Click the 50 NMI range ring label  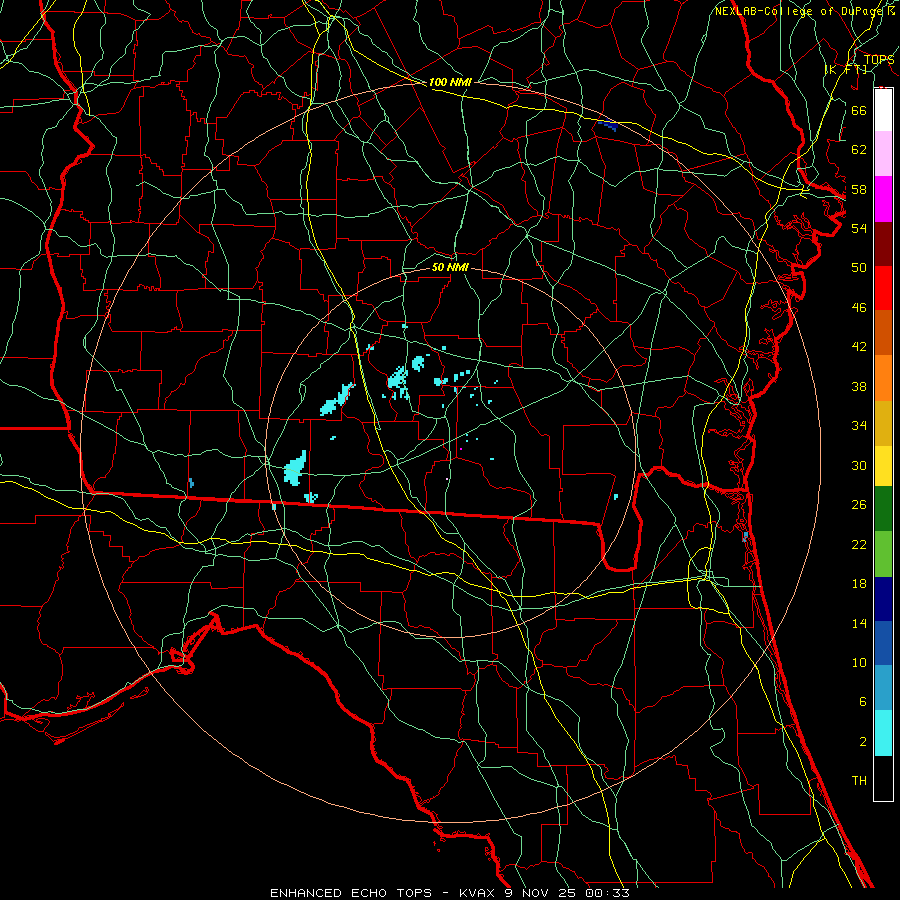coord(451,267)
